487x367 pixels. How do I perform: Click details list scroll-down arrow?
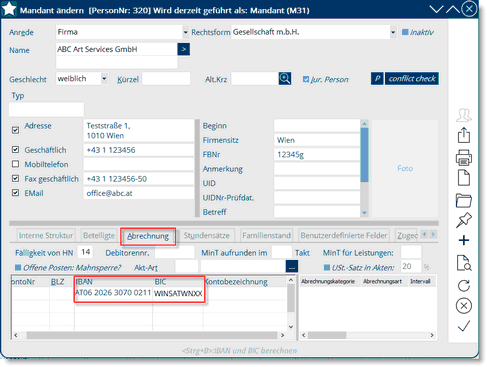pyautogui.click(x=364, y=213)
